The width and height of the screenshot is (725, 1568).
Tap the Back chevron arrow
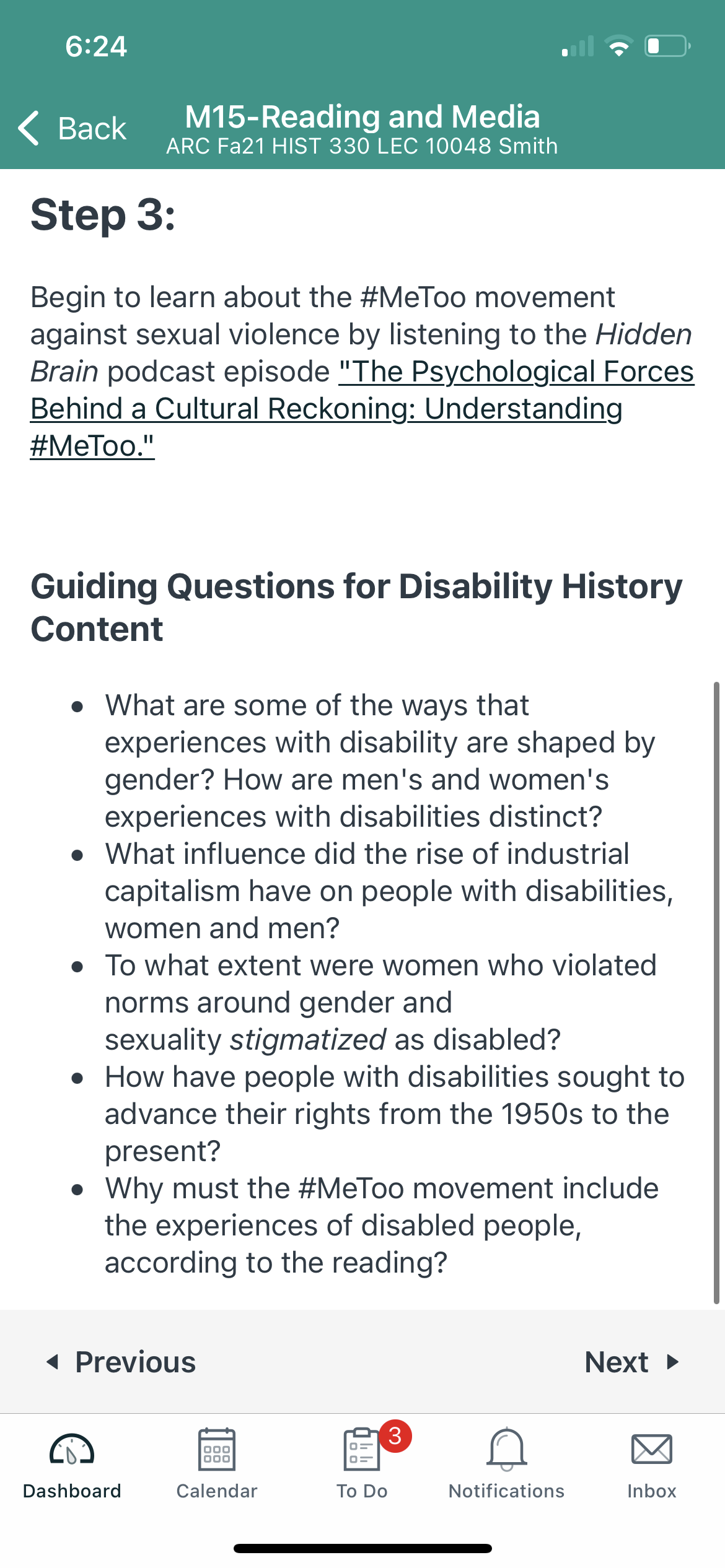tap(29, 128)
